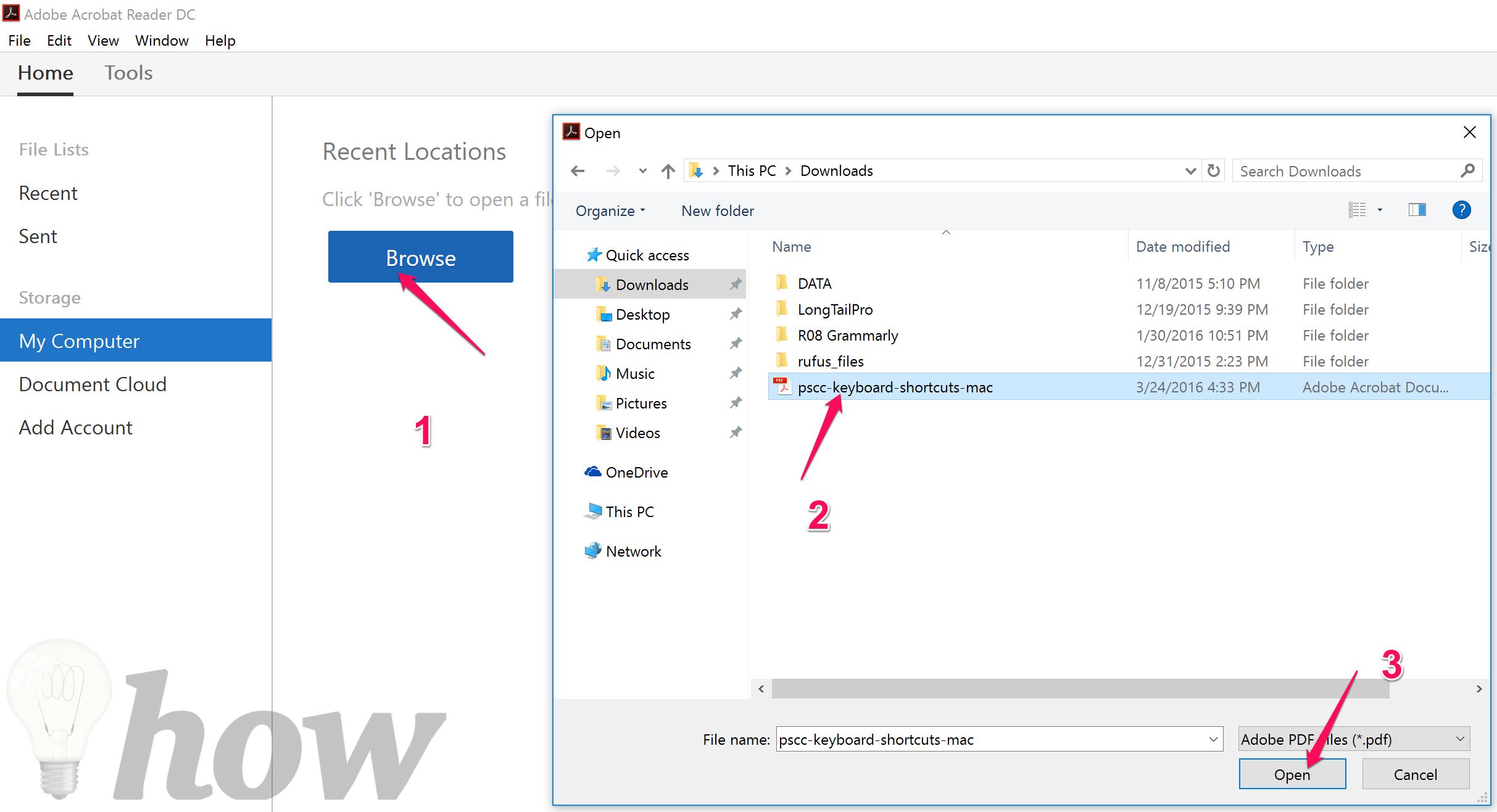
Task: Open the View menu
Action: tap(103, 41)
